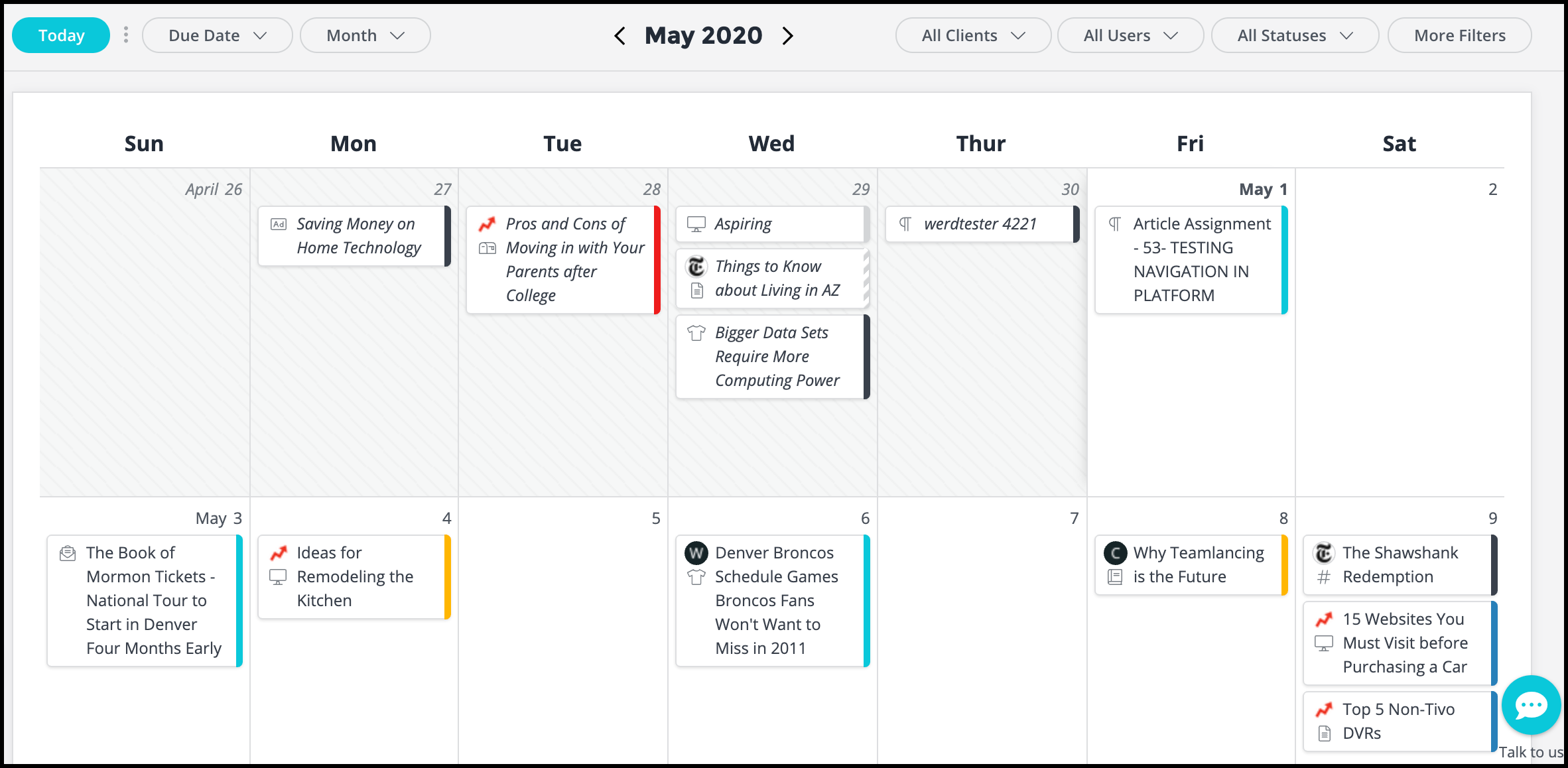
Task: Advance to next month with right arrow
Action: 787,36
